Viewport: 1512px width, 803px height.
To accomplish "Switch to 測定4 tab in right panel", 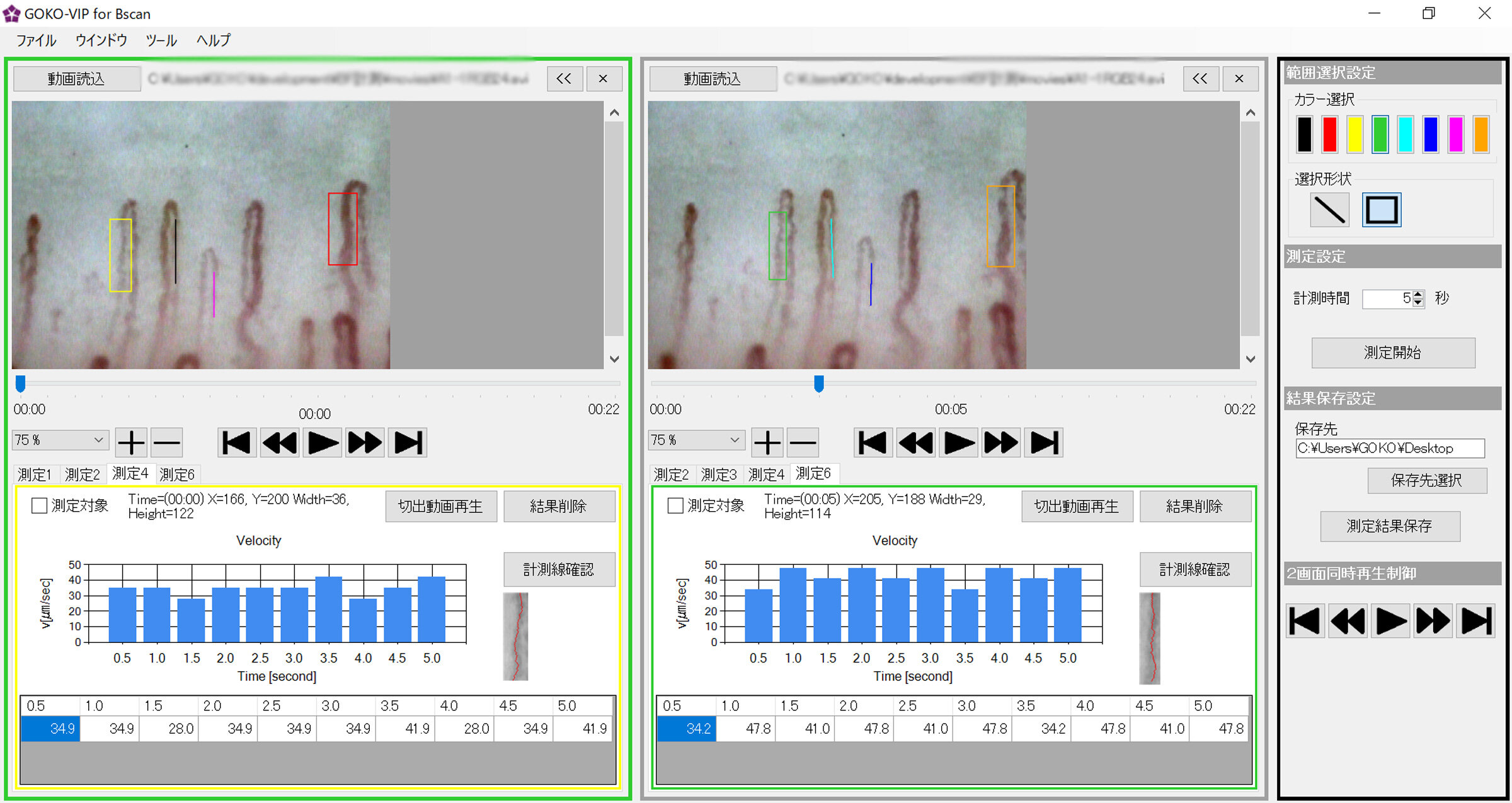I will click(766, 474).
